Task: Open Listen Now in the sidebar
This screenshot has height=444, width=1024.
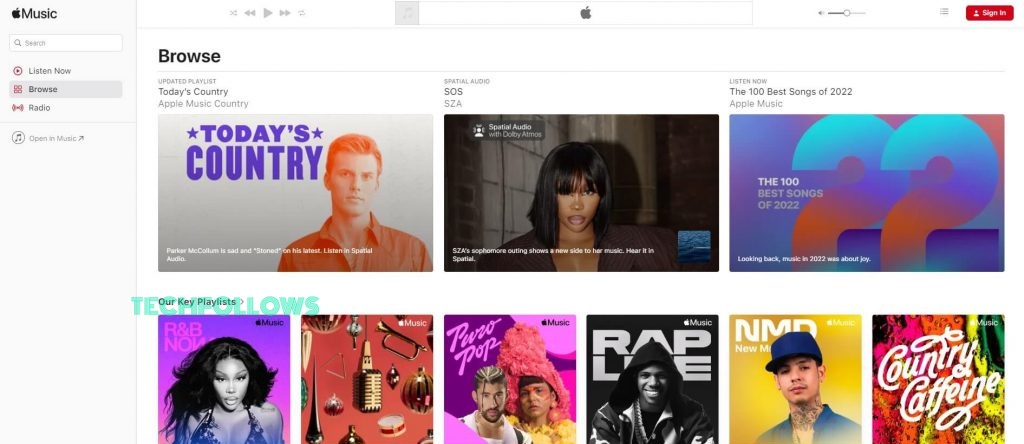Action: point(65,71)
